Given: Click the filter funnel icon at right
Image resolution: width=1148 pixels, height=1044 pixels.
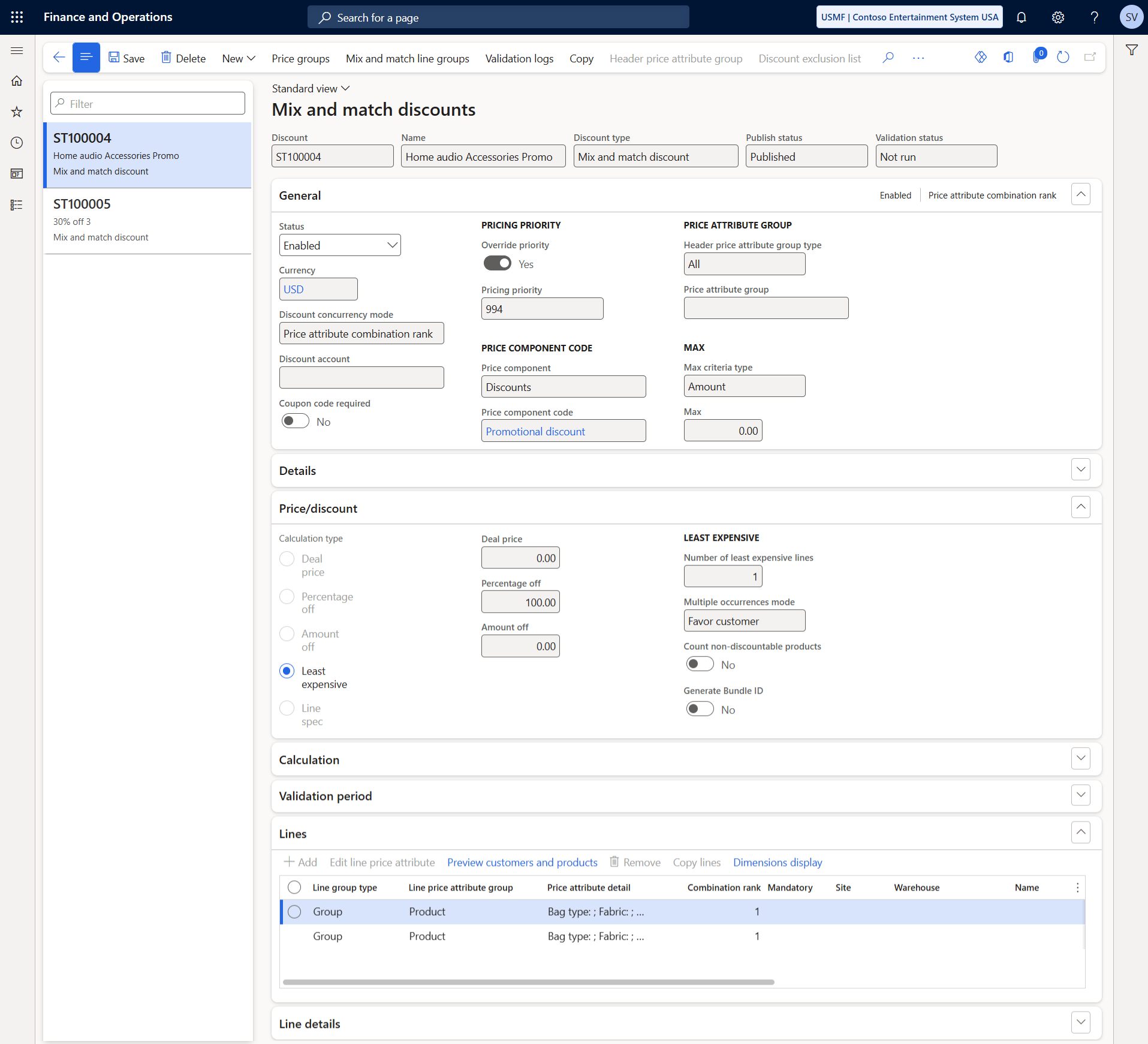Looking at the screenshot, I should [1131, 50].
